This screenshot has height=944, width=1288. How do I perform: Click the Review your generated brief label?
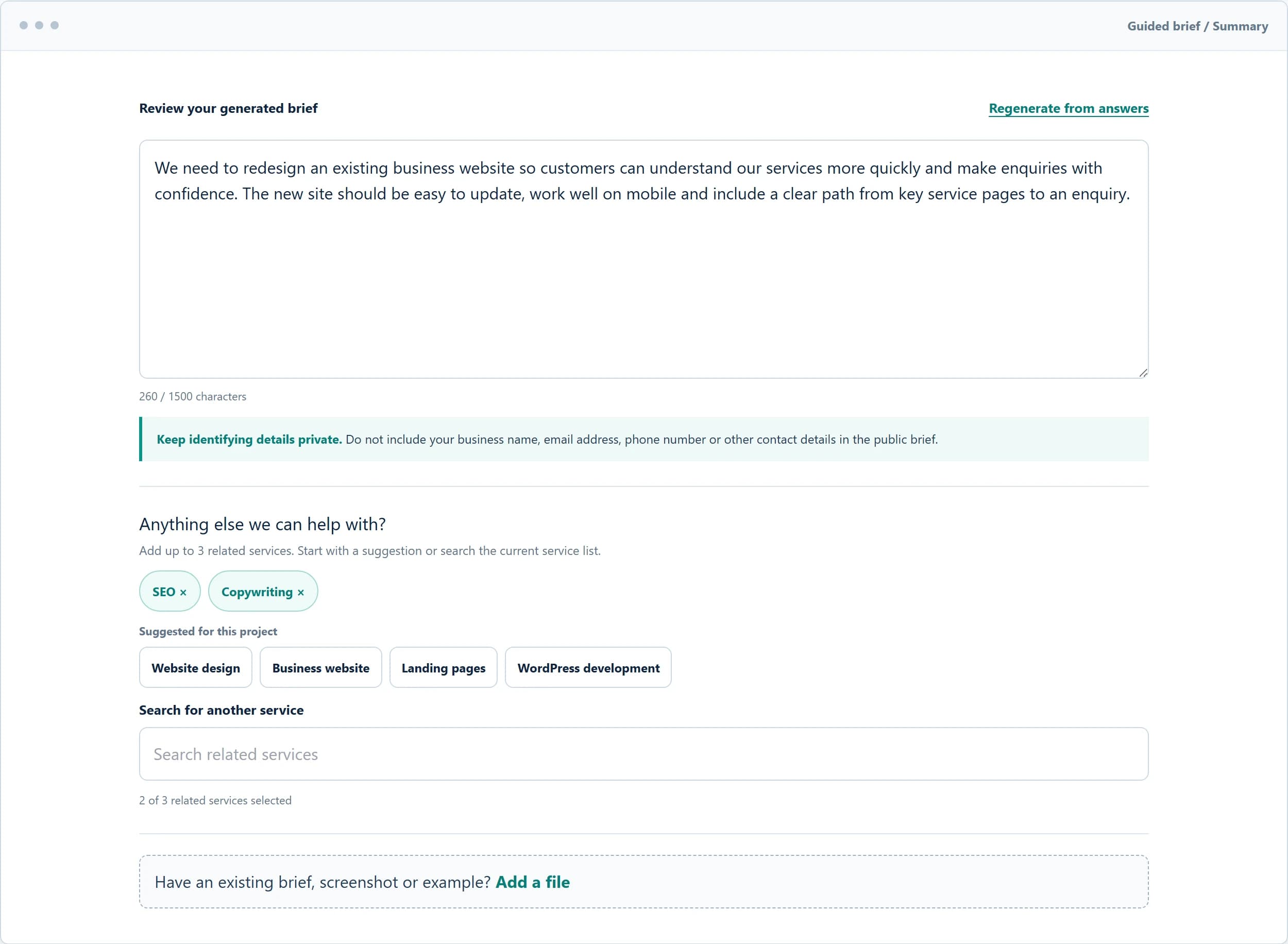pos(228,109)
